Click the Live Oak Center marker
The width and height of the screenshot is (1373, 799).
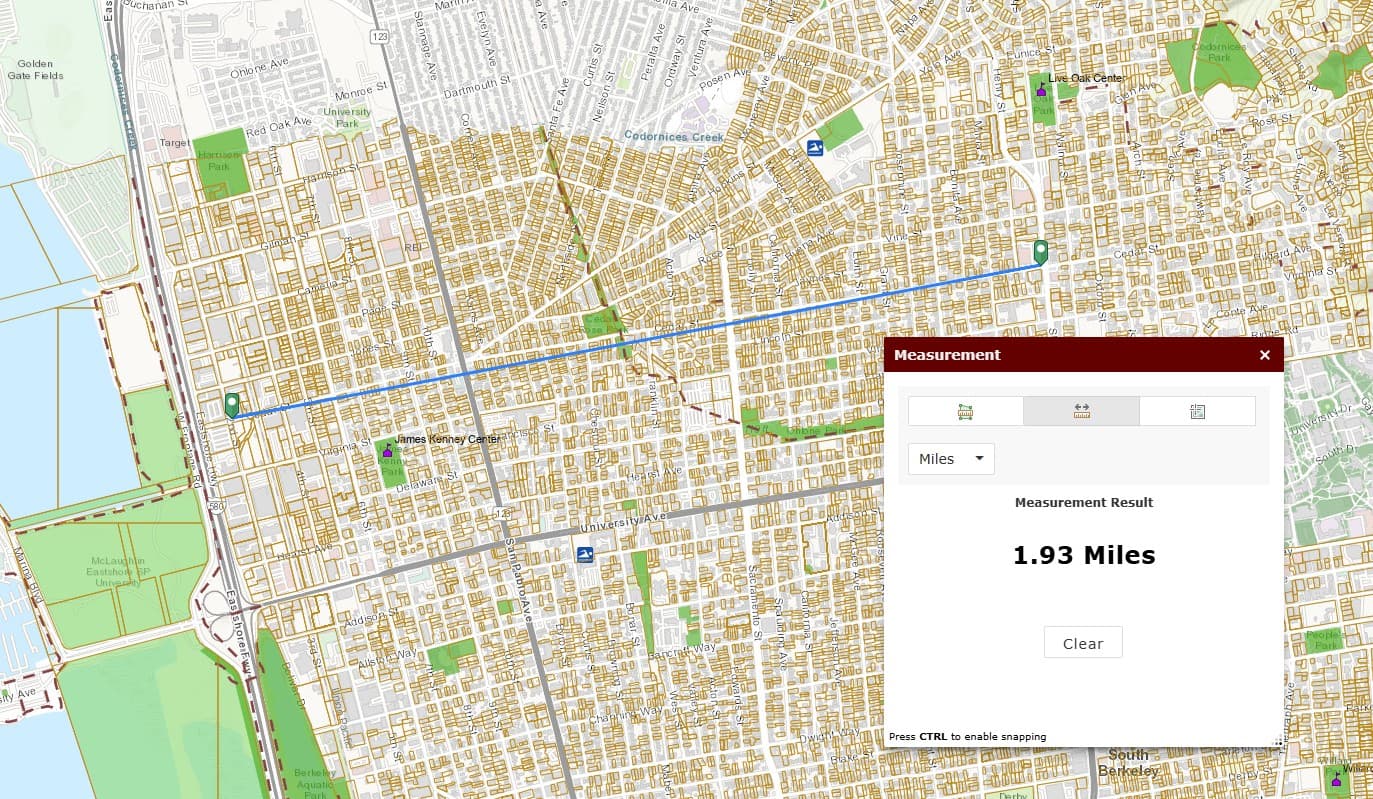click(1041, 90)
